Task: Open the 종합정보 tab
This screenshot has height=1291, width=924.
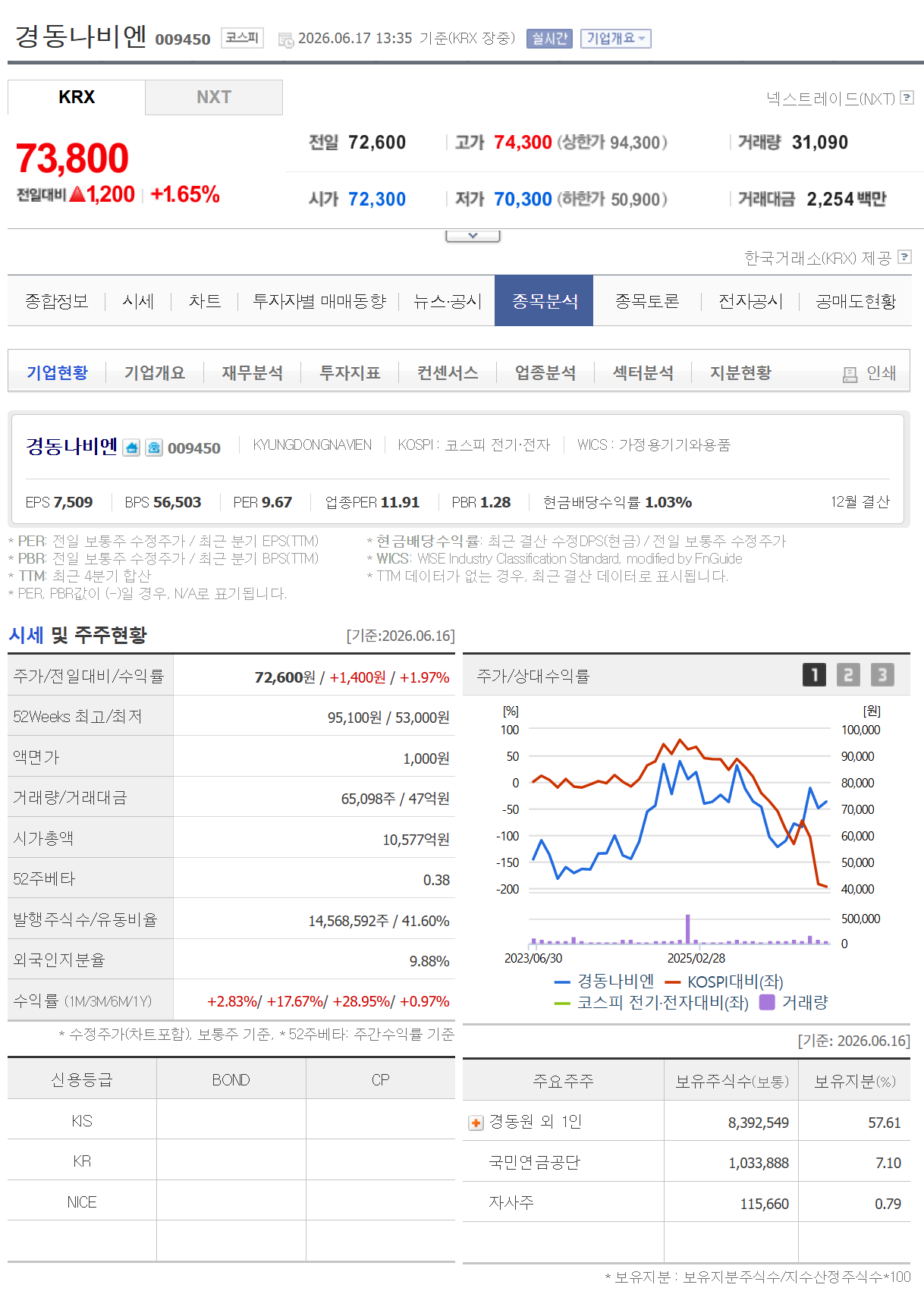Action: tap(57, 301)
